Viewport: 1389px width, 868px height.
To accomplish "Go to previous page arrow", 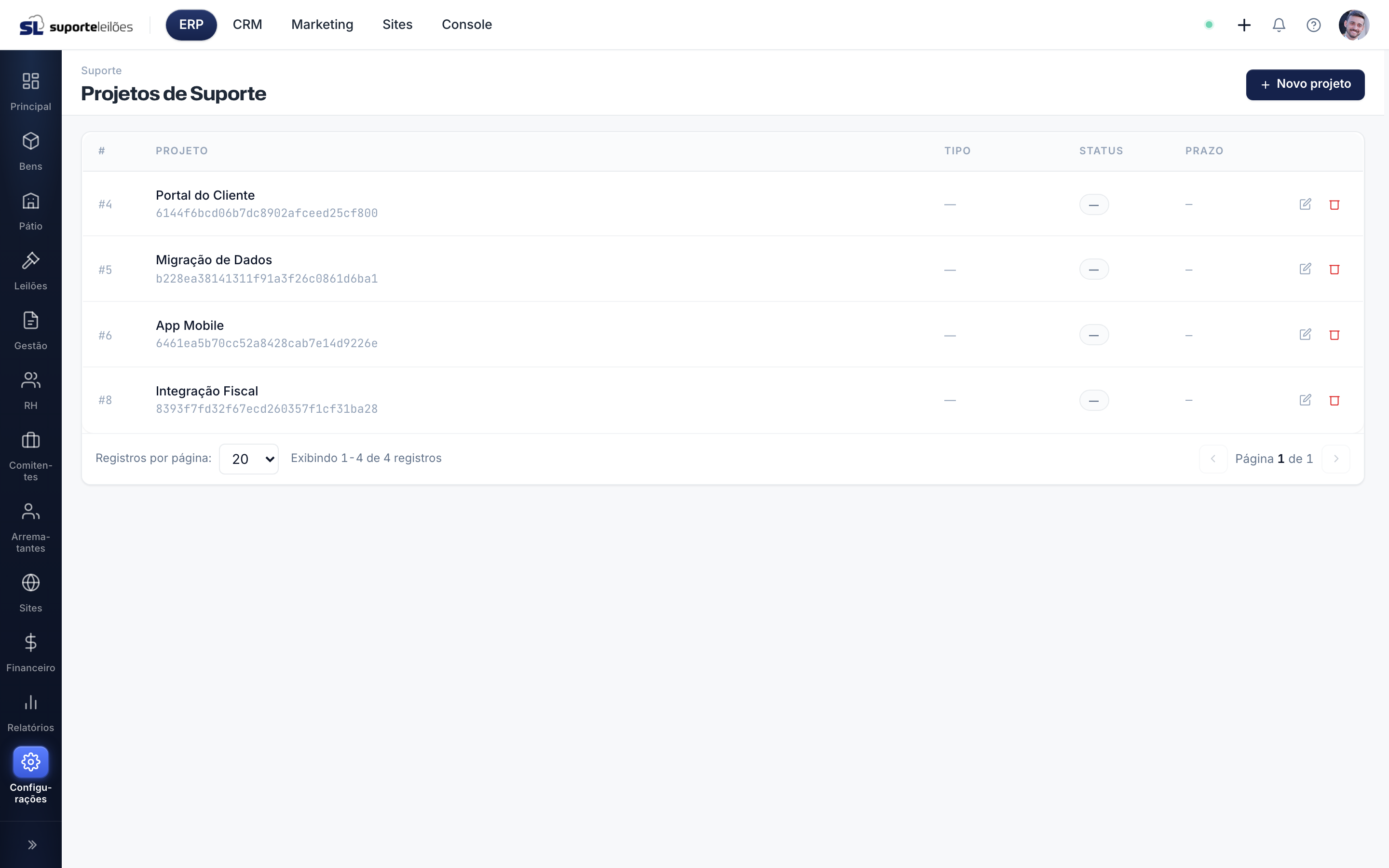I will point(1213,459).
